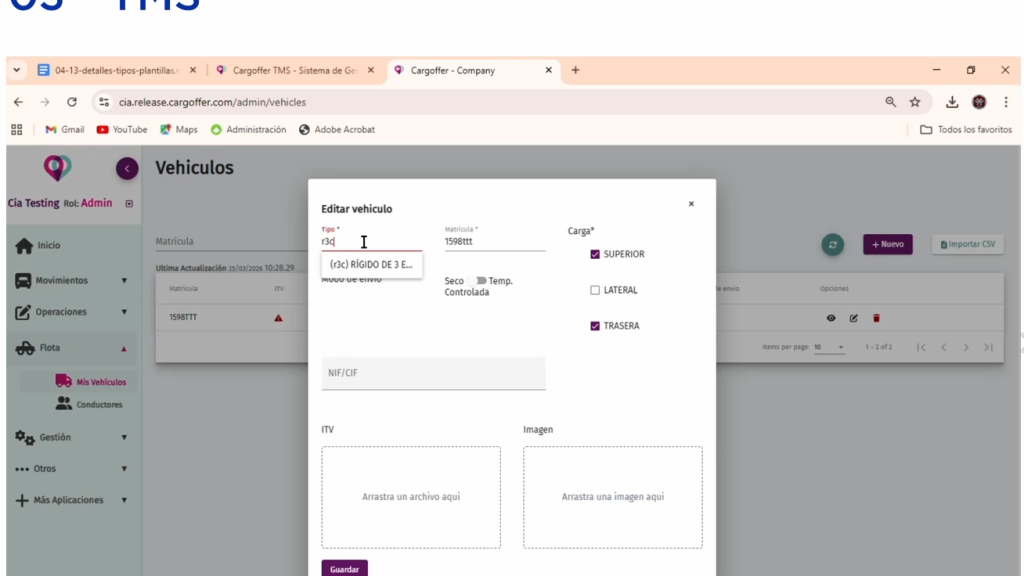The height and width of the screenshot is (576, 1024).
Task: Click the green refresh icon button
Action: 832,244
